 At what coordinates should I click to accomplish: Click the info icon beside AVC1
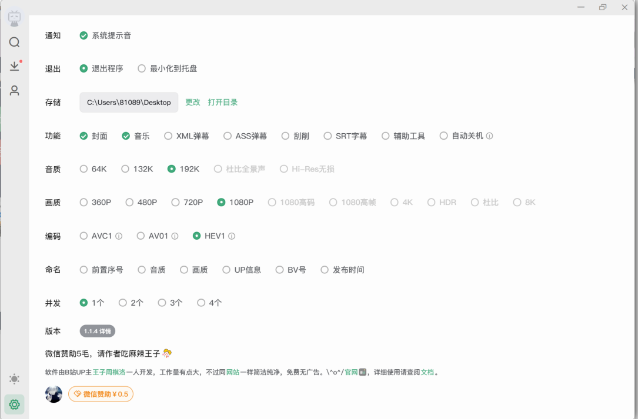click(118, 237)
